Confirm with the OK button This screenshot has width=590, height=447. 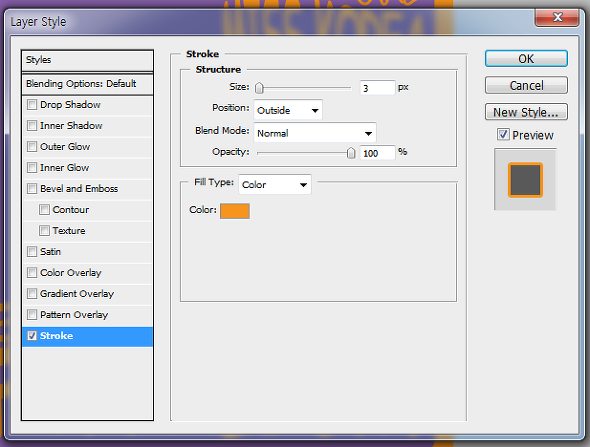(526, 59)
